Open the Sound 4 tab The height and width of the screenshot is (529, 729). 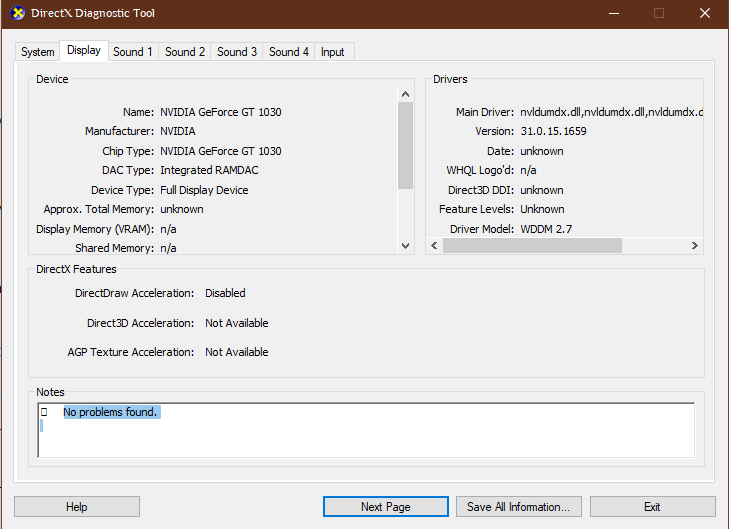(289, 52)
